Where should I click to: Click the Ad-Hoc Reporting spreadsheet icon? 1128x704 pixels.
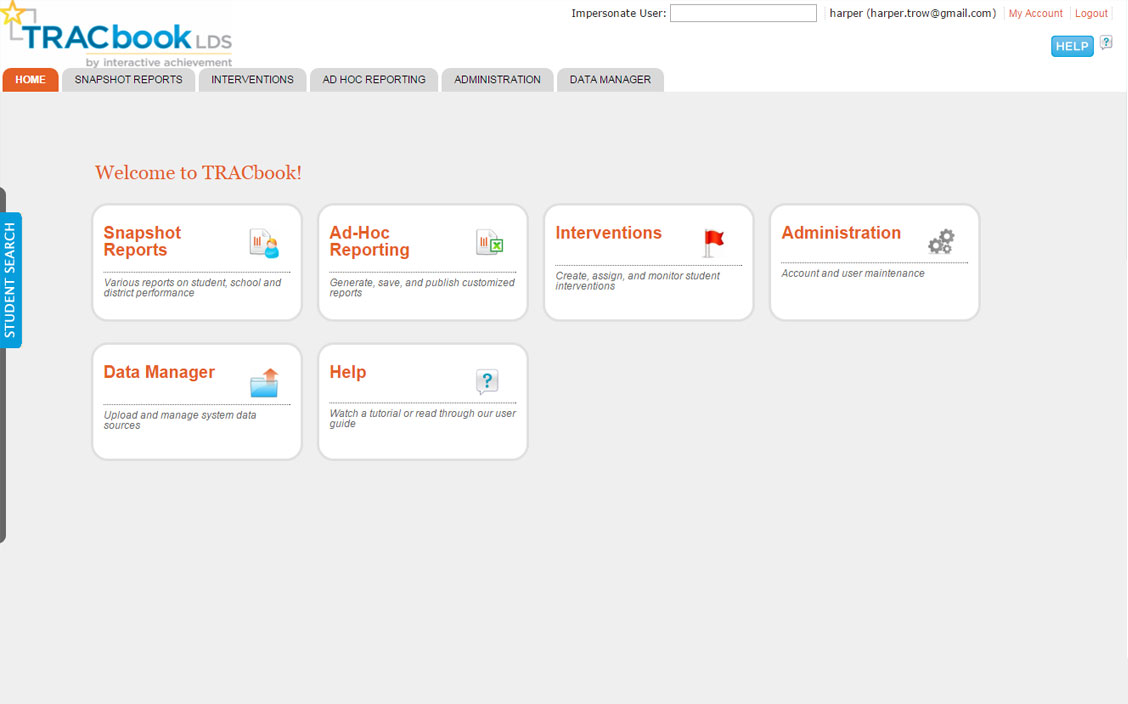point(490,242)
